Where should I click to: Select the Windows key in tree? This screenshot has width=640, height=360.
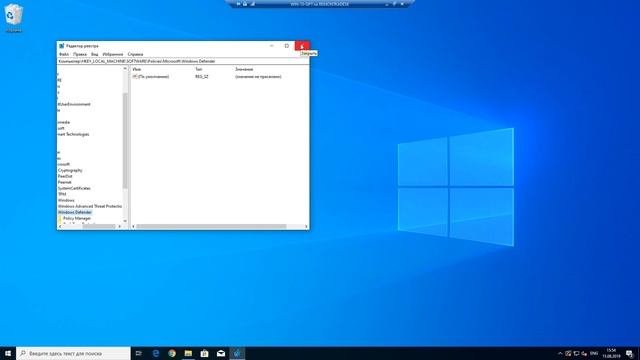click(66, 200)
